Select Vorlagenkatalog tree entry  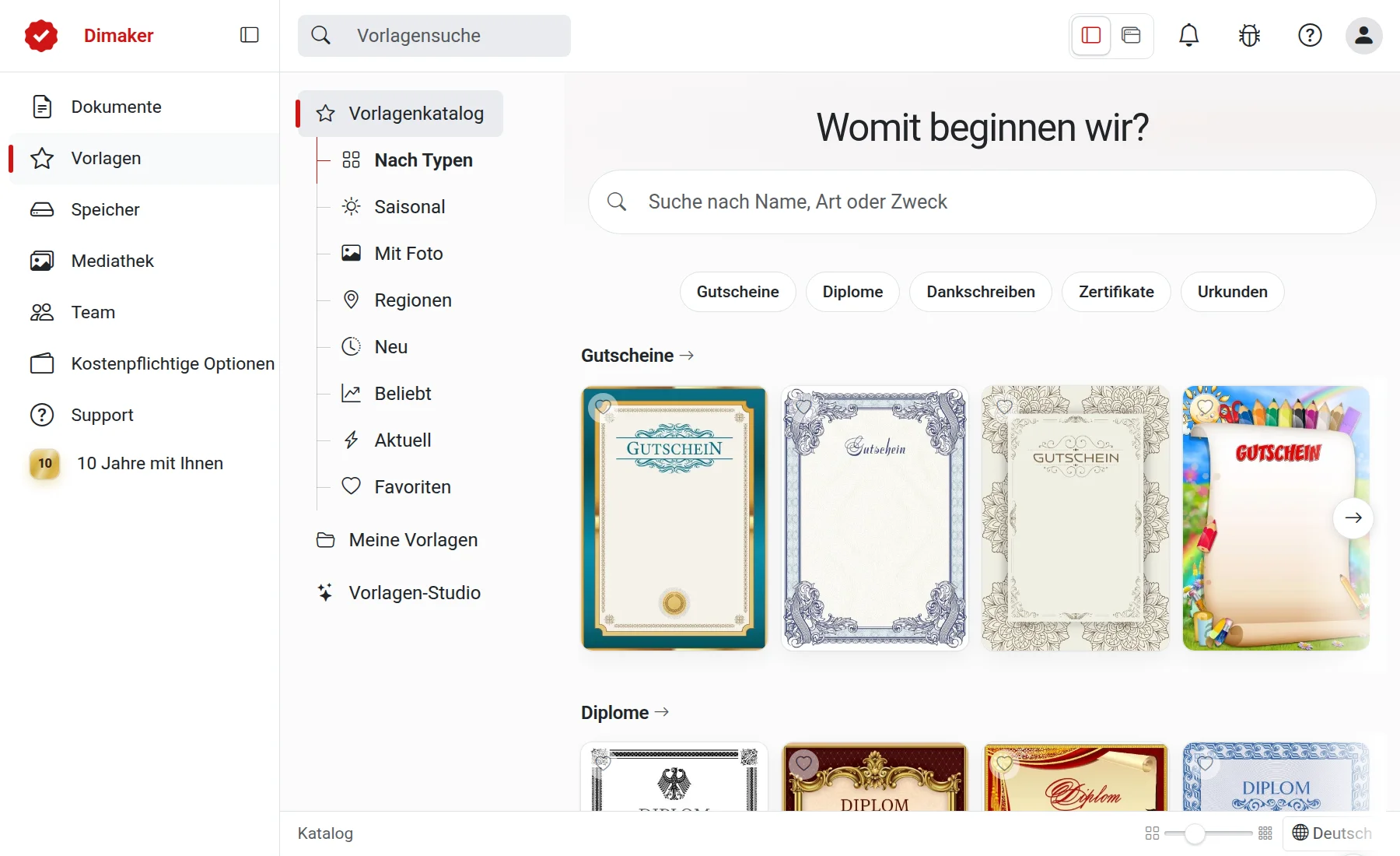pos(401,114)
